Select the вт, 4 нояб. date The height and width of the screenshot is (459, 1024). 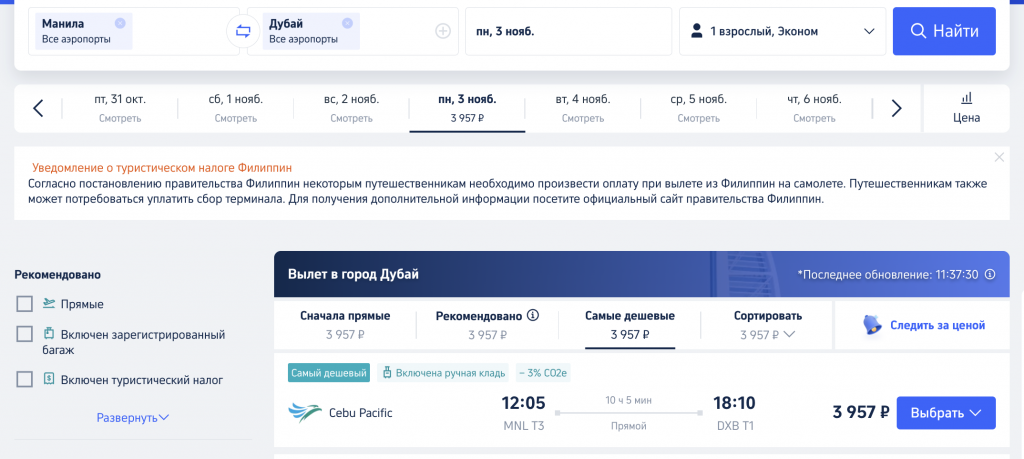point(583,108)
